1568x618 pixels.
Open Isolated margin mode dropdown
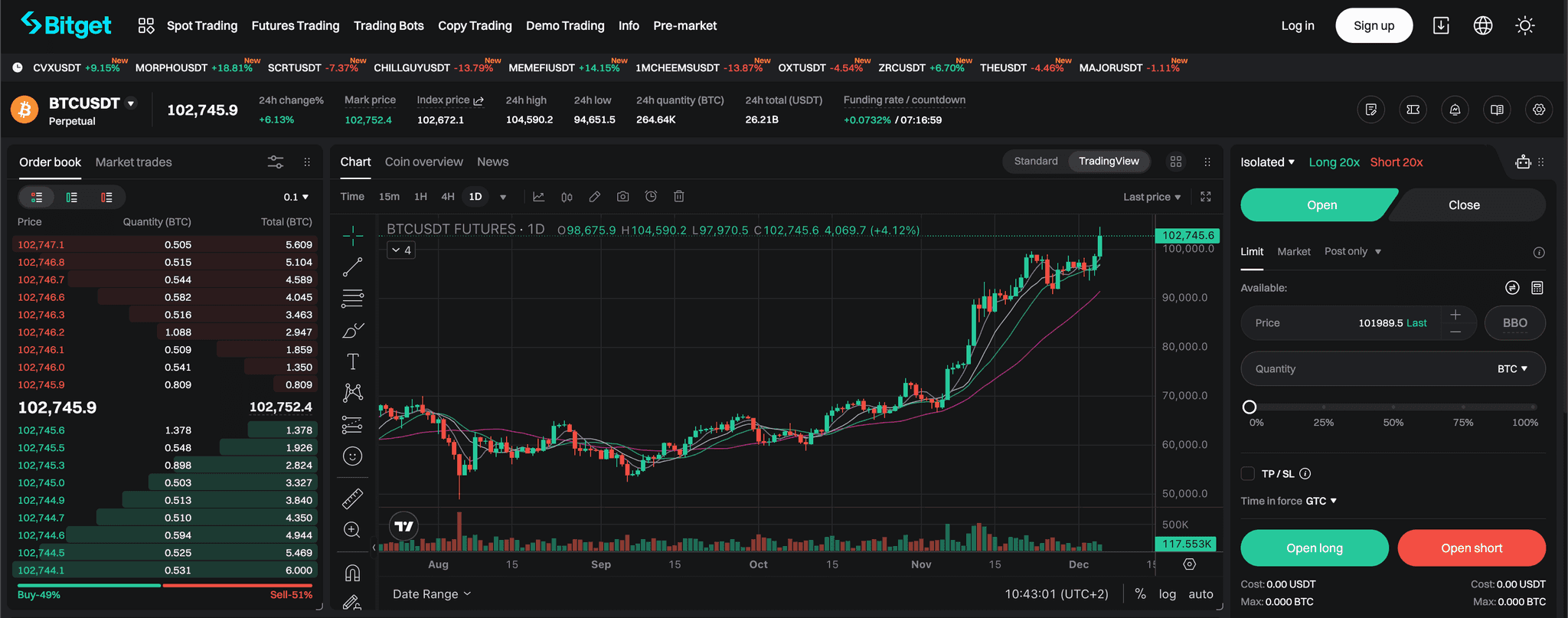[1267, 162]
